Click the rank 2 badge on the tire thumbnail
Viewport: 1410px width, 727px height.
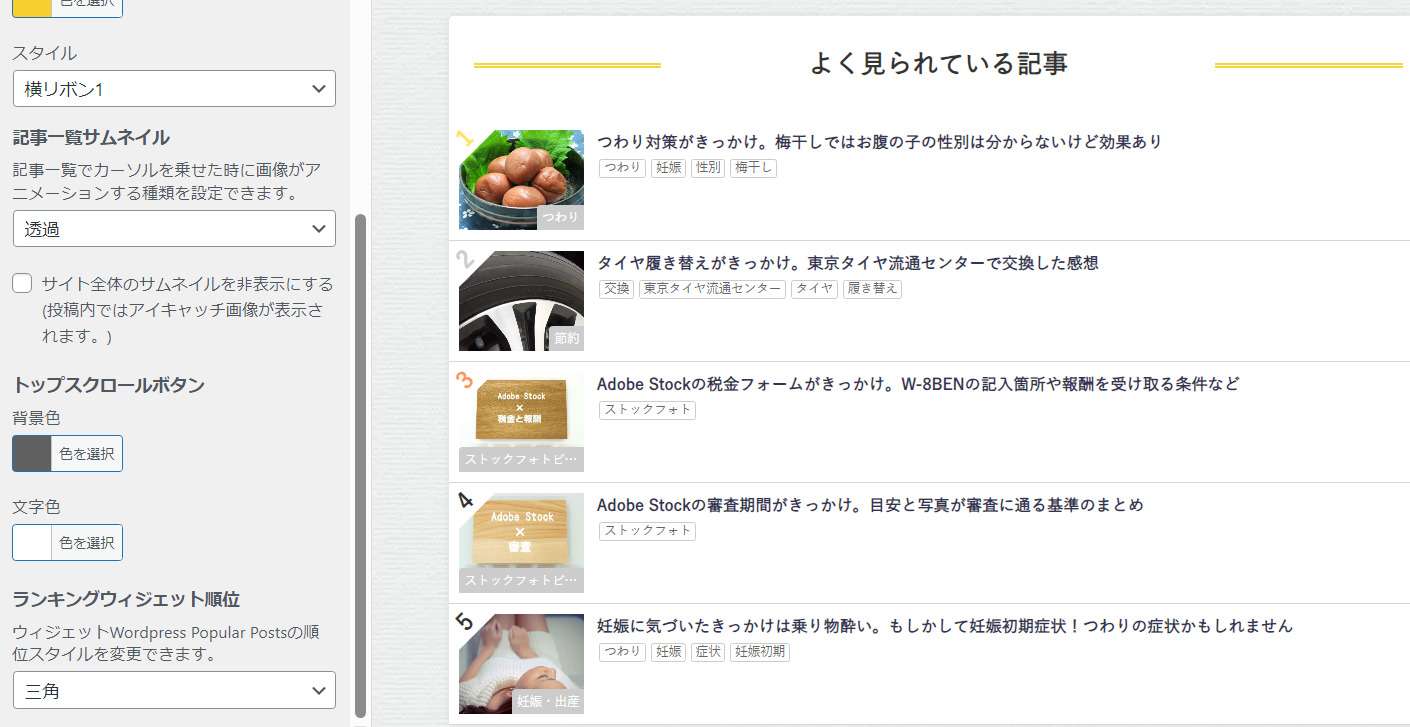coord(464,260)
